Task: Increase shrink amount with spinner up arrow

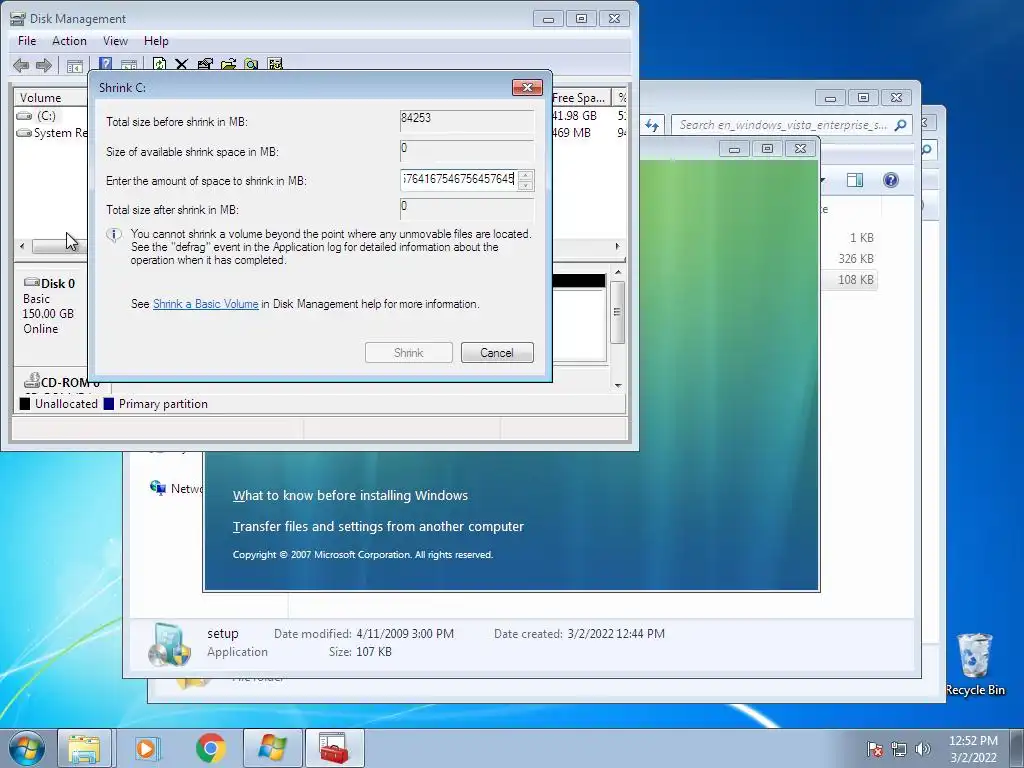Action: pos(525,174)
